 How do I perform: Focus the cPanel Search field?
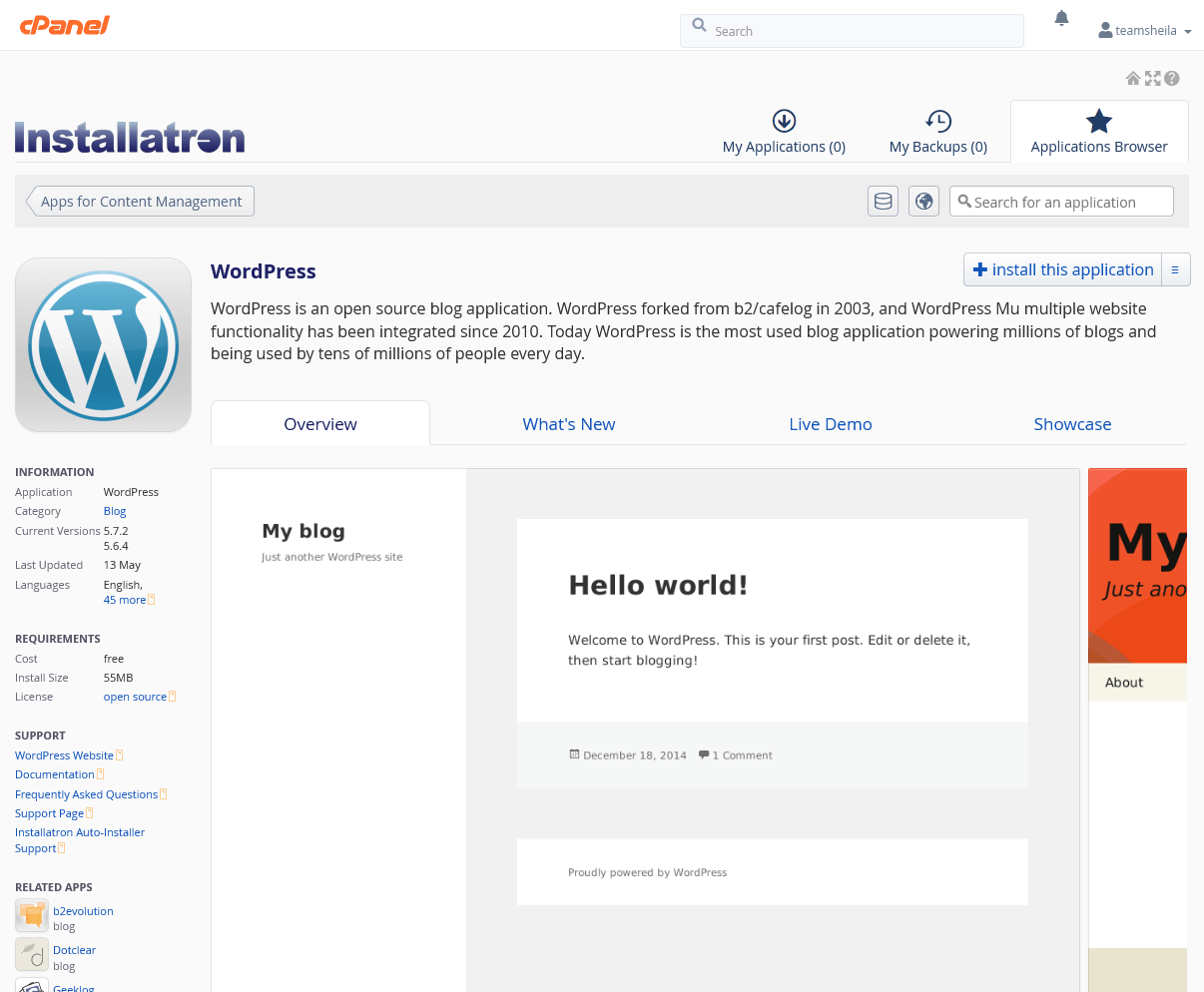[x=852, y=30]
